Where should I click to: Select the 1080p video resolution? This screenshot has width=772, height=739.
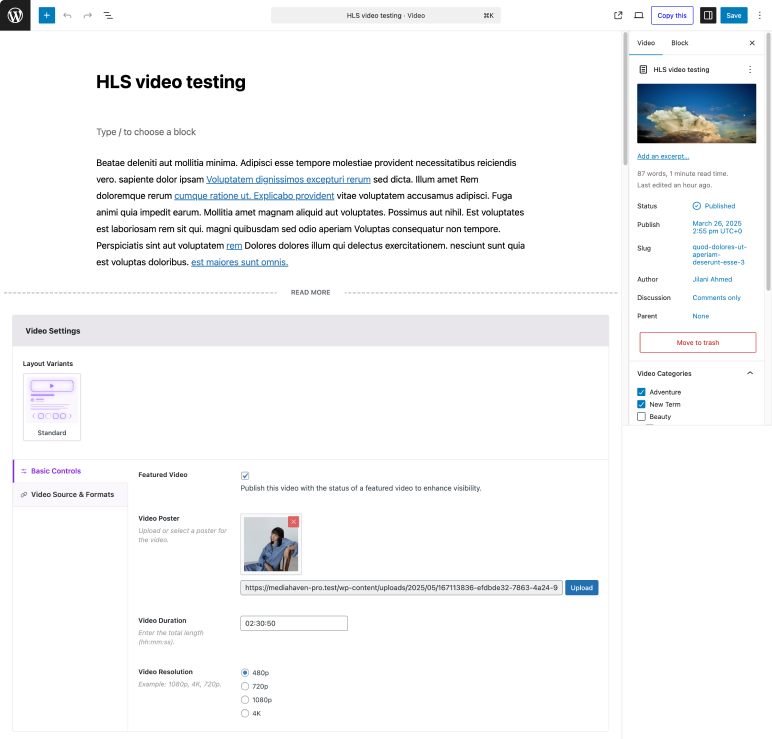click(x=245, y=700)
